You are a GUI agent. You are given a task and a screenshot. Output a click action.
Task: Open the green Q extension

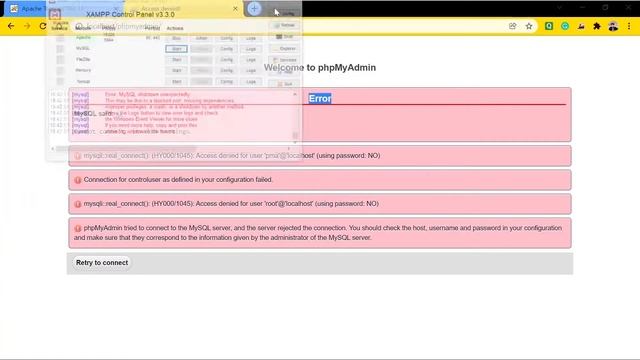[x=549, y=26]
